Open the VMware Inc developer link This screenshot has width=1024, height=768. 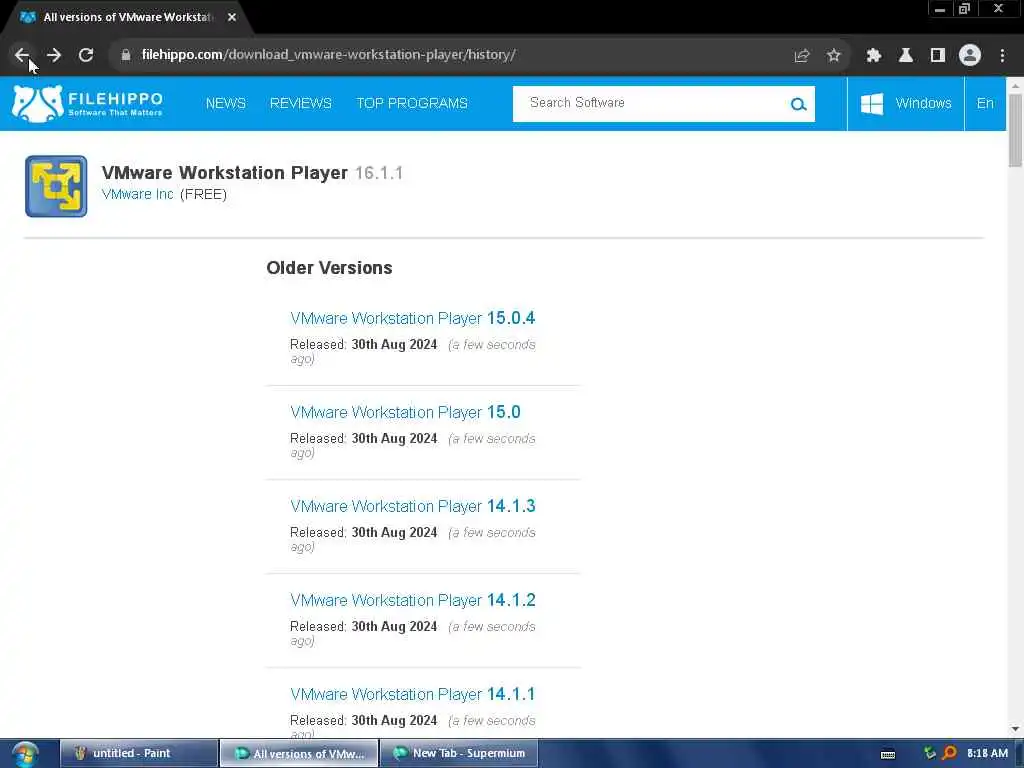pos(138,194)
